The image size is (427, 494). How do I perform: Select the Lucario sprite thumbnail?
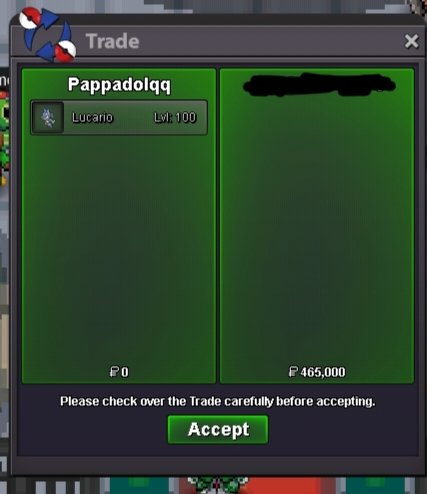[48, 118]
